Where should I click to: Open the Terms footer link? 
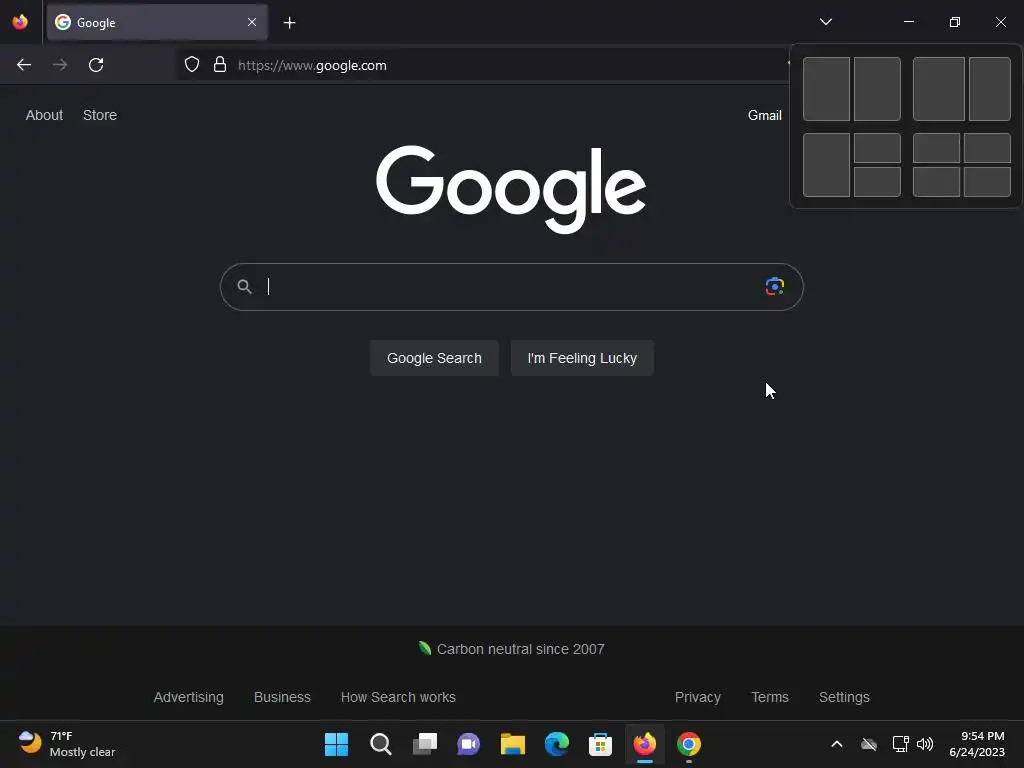[x=770, y=697]
